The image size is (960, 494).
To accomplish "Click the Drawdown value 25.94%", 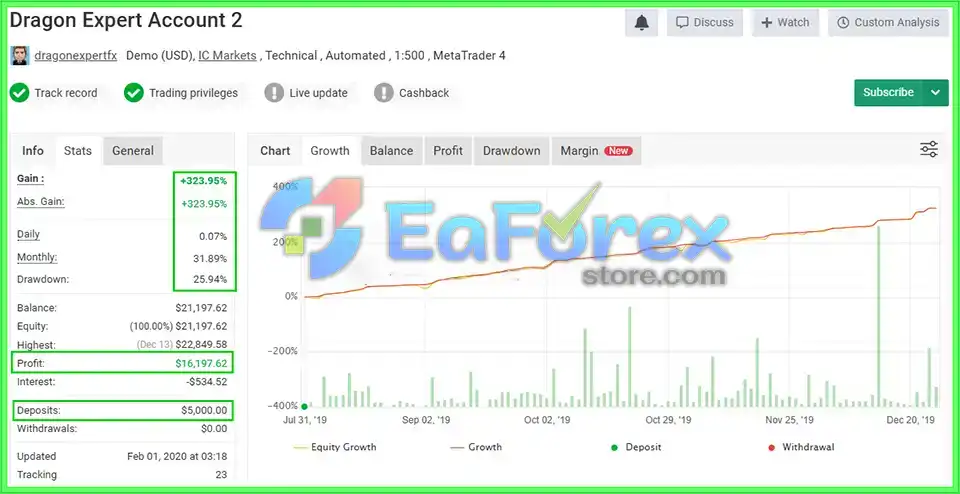I will 212,280.
